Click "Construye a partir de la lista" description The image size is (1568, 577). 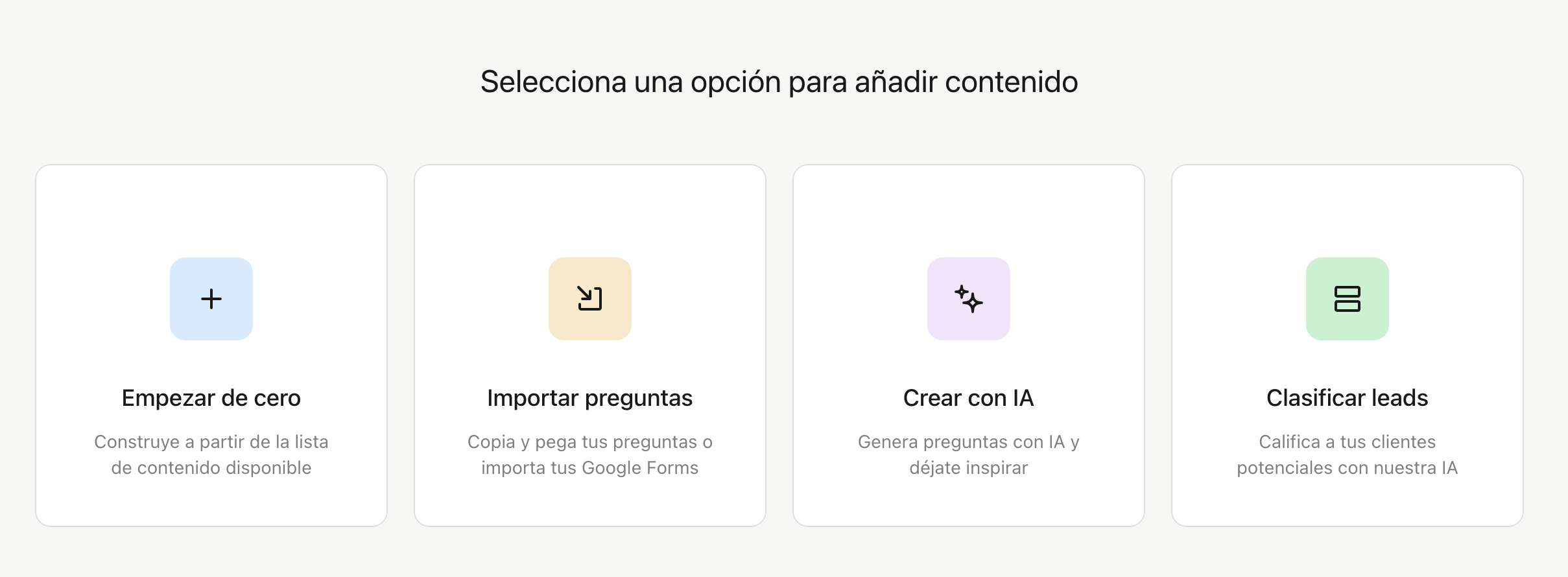tap(211, 442)
